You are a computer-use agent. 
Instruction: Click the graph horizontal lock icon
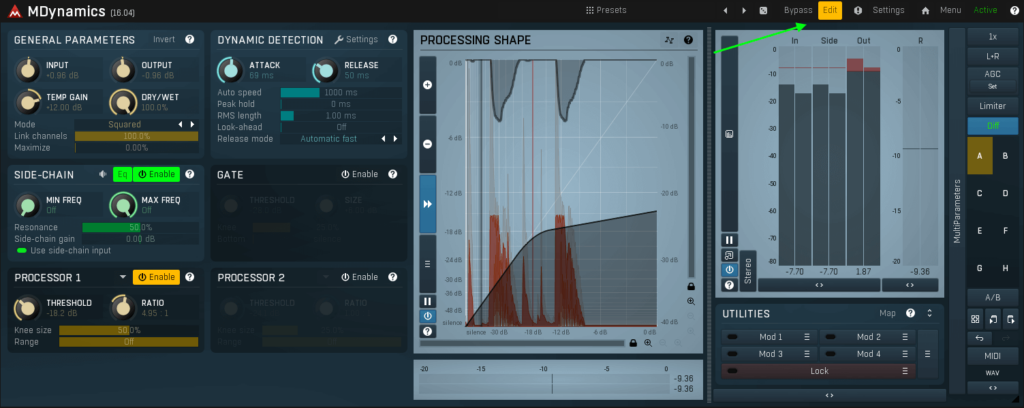[x=633, y=343]
